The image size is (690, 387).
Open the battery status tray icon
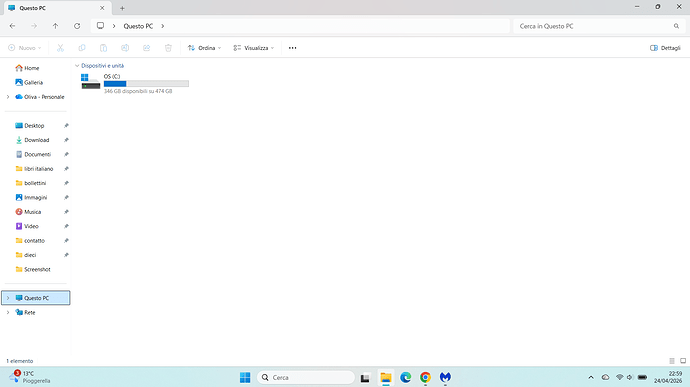(x=642, y=377)
